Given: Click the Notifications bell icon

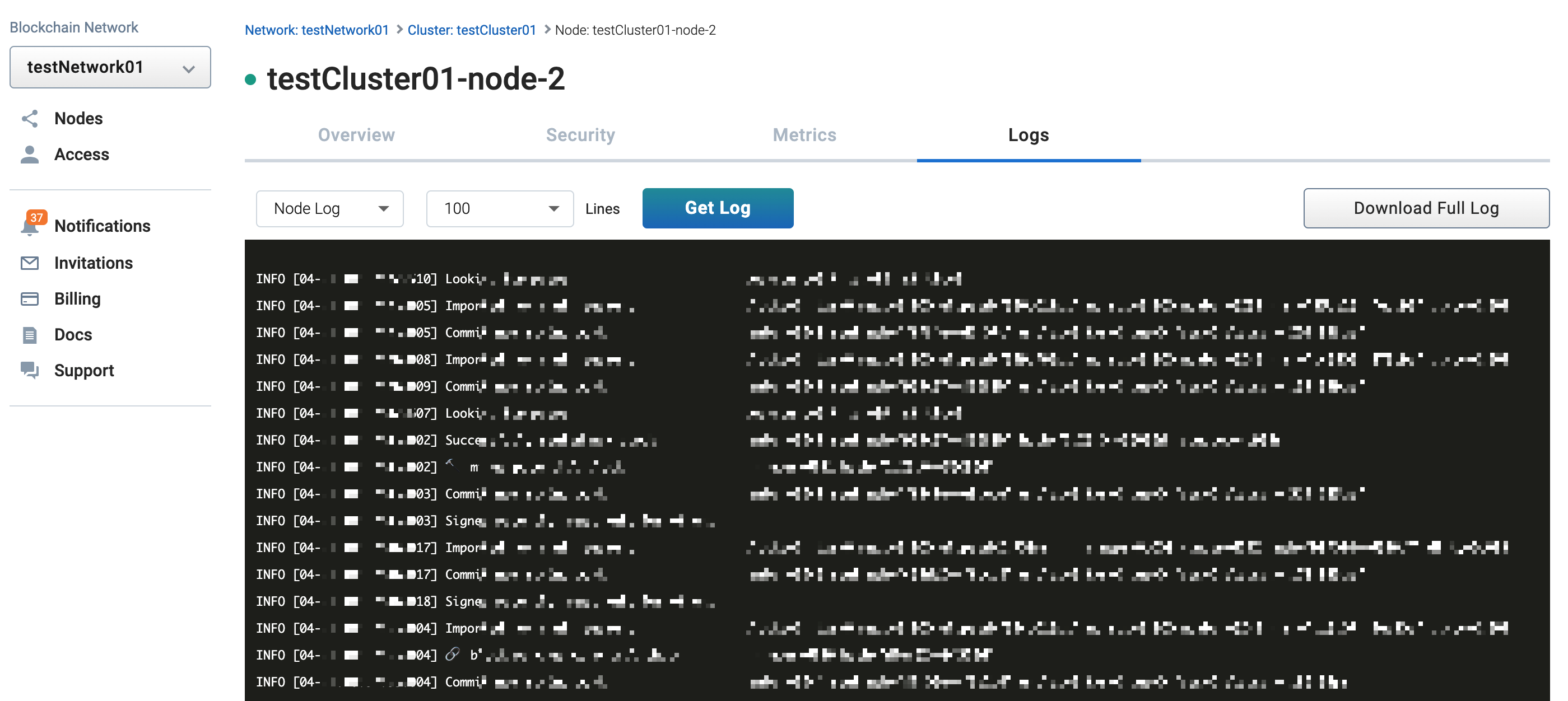Looking at the screenshot, I should pos(29,227).
